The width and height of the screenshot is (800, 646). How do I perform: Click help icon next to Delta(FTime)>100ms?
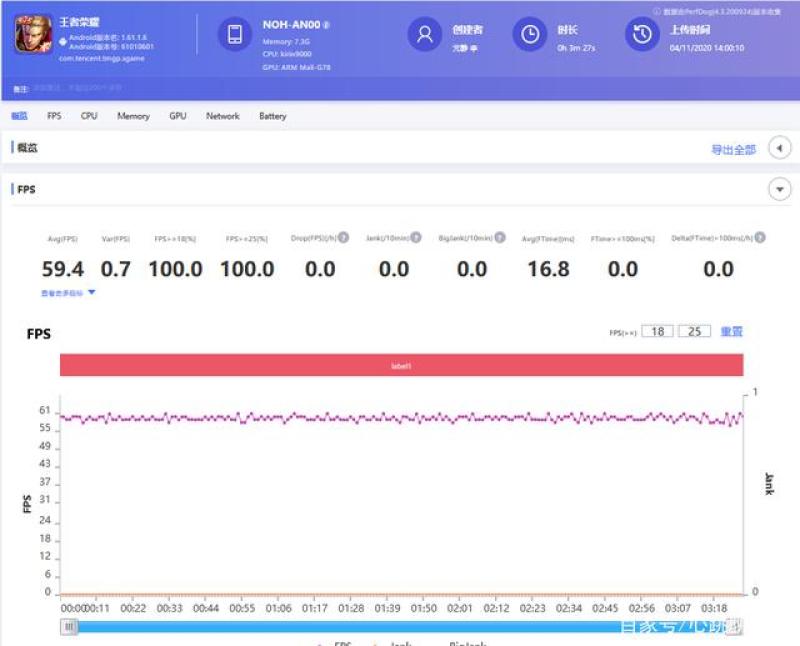click(760, 238)
